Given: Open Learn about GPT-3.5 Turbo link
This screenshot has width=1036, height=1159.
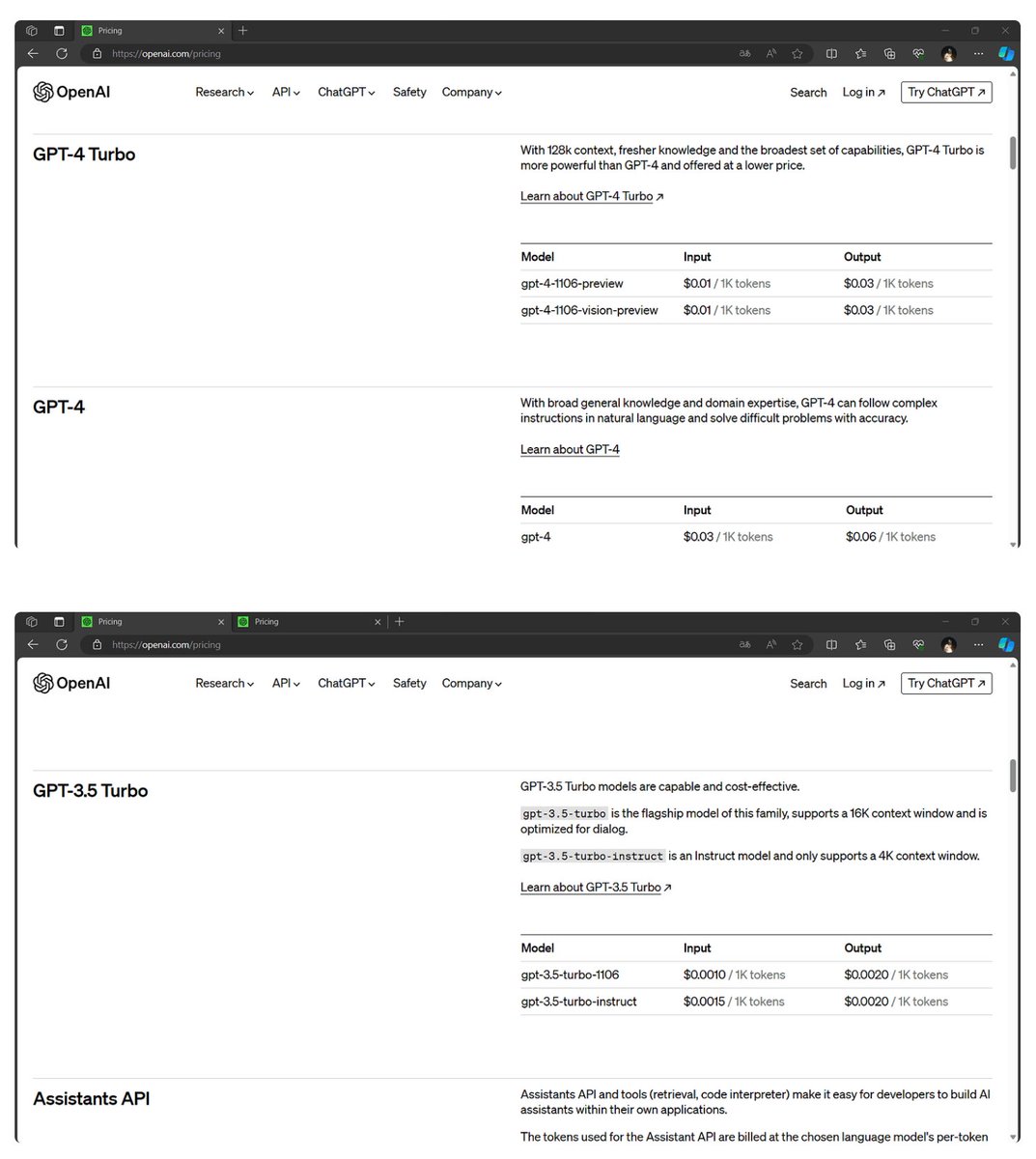Looking at the screenshot, I should pyautogui.click(x=596, y=888).
